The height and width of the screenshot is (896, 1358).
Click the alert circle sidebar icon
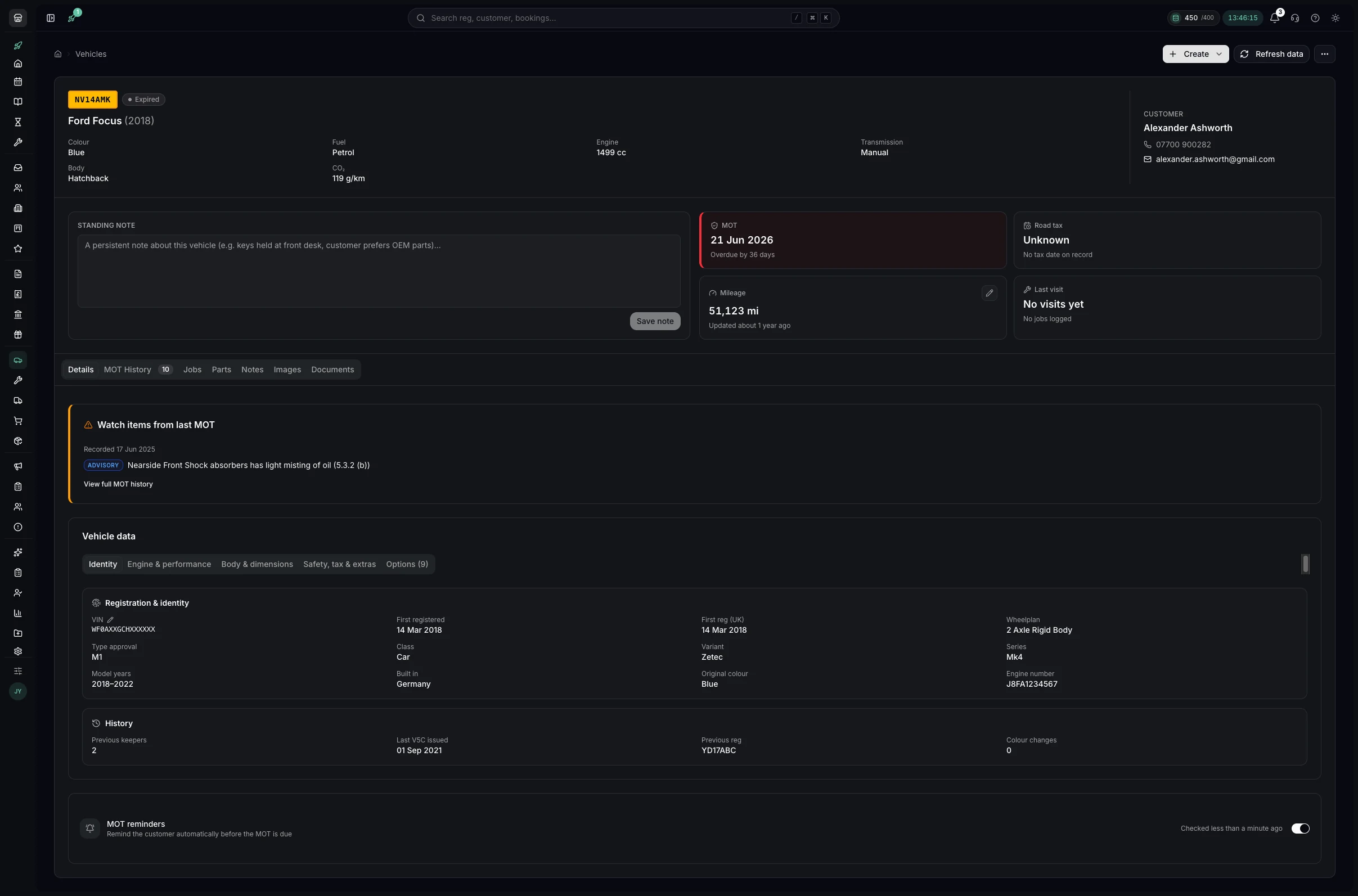pyautogui.click(x=17, y=528)
